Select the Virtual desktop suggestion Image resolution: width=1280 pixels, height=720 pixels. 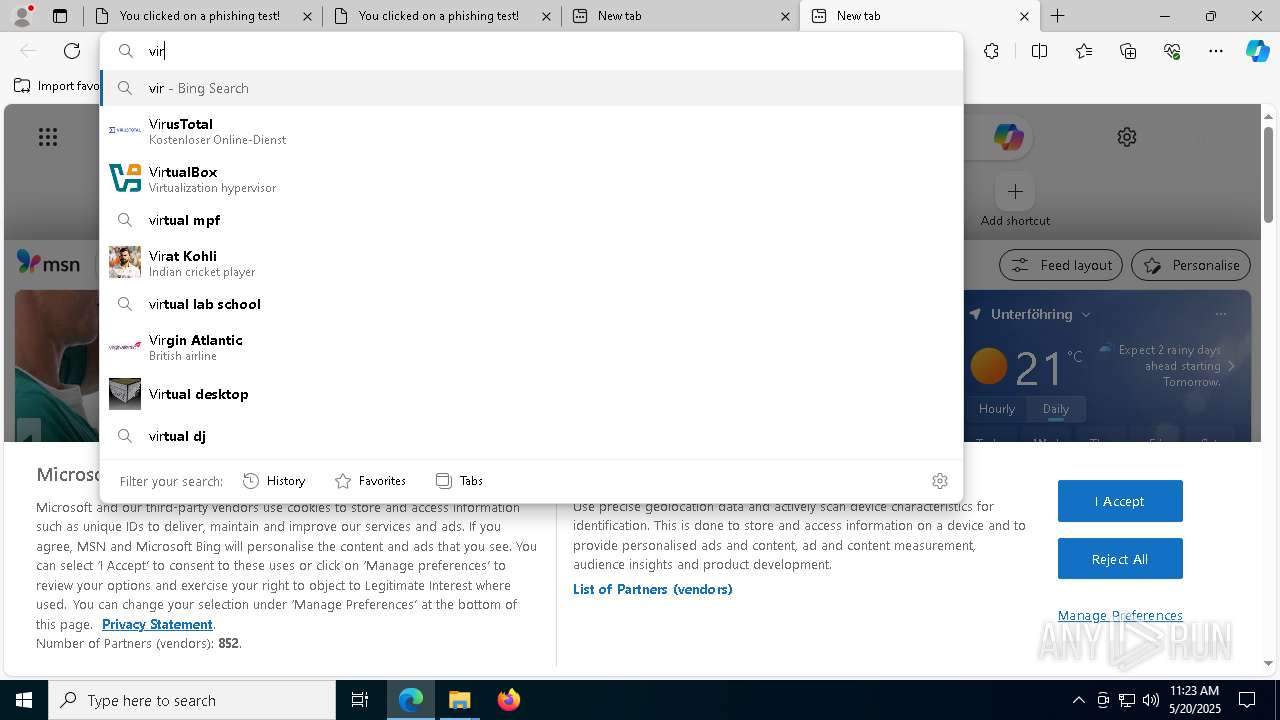532,394
